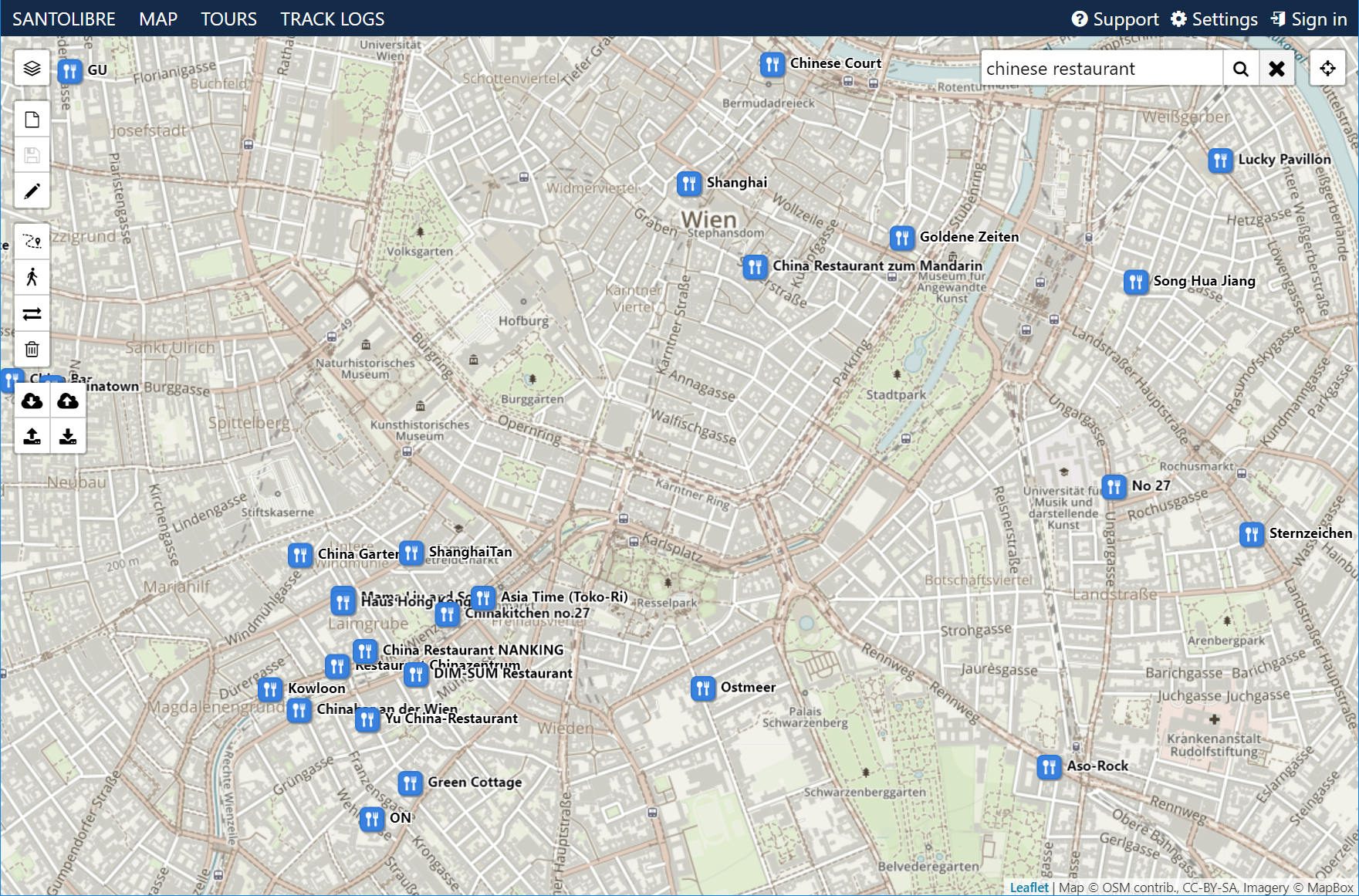Select the Green Cottage marker
1359x896 pixels.
411,784
